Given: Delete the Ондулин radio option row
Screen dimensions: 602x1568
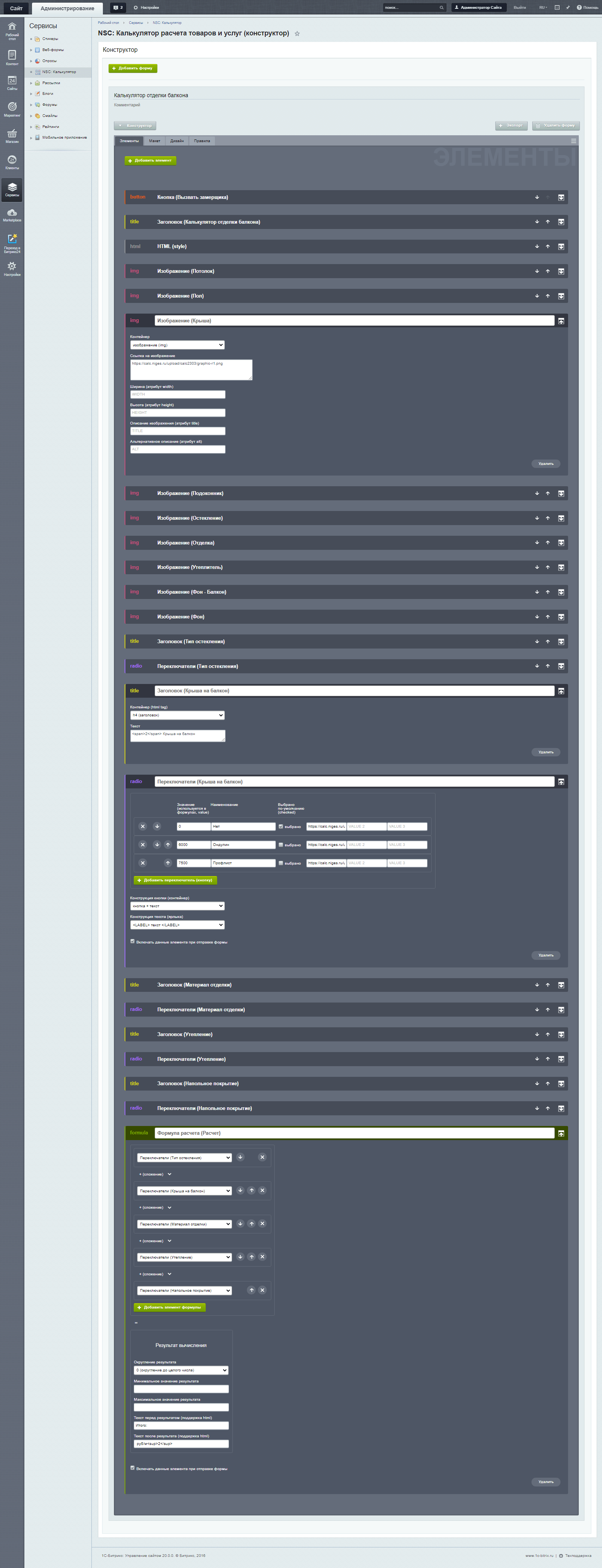Looking at the screenshot, I should click(x=142, y=844).
